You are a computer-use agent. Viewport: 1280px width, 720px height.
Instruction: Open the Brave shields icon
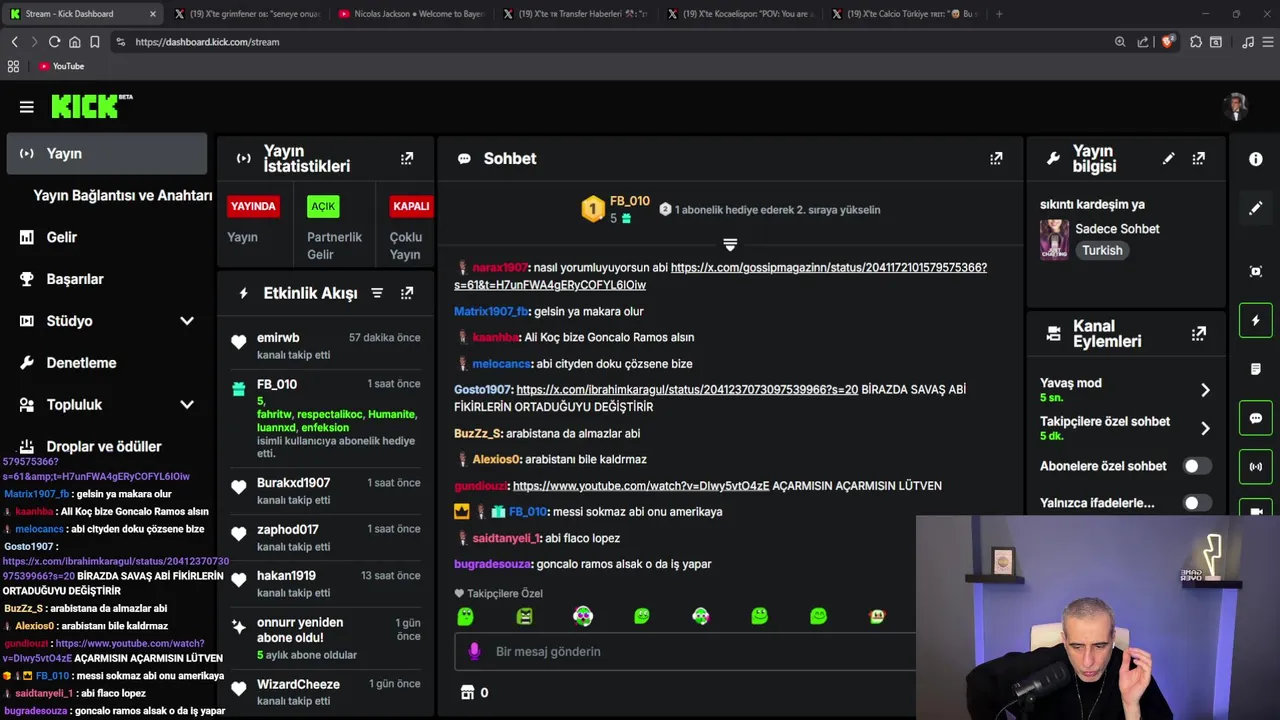coord(1167,42)
